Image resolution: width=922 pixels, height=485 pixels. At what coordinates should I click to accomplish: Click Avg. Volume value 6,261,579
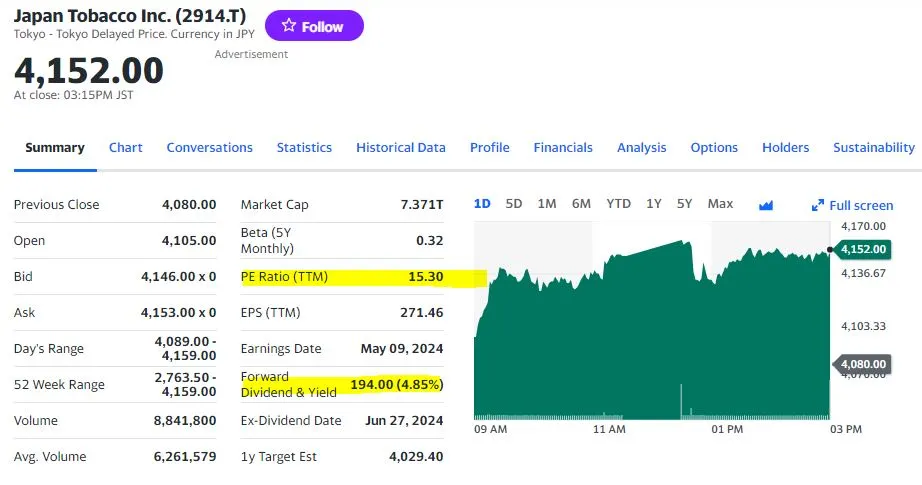[x=185, y=456]
